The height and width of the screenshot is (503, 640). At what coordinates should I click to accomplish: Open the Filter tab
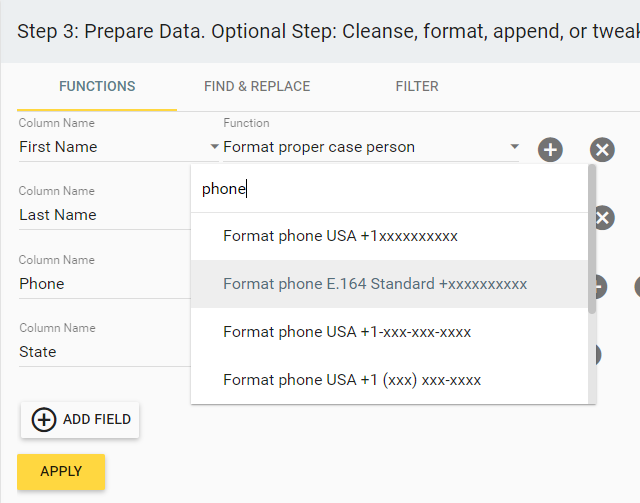coord(417,86)
